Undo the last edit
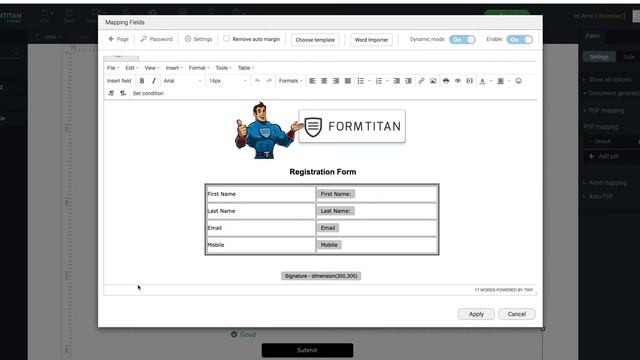 (x=257, y=81)
